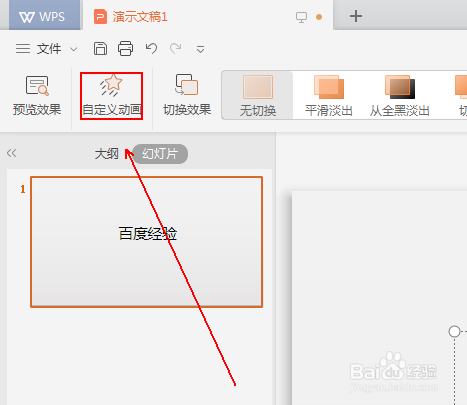Expand the 文件 dropdown arrow

click(x=74, y=50)
